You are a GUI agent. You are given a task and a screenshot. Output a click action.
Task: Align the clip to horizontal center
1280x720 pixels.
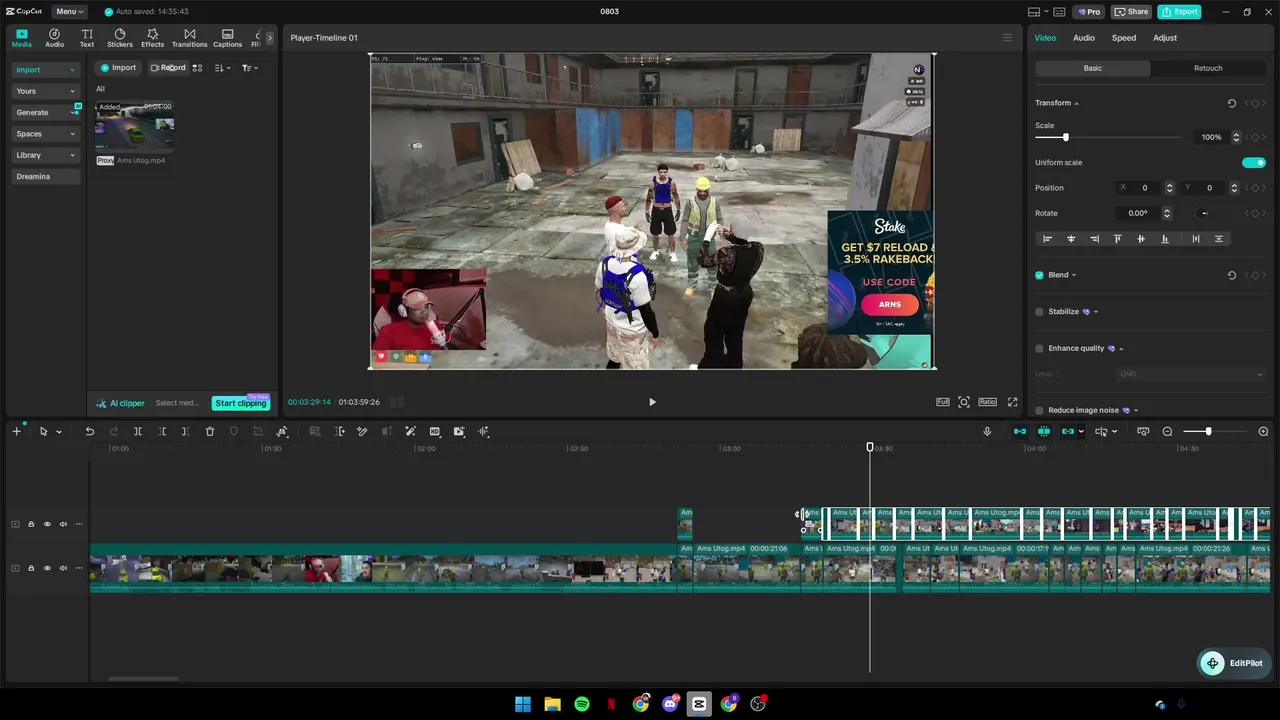pos(1071,239)
